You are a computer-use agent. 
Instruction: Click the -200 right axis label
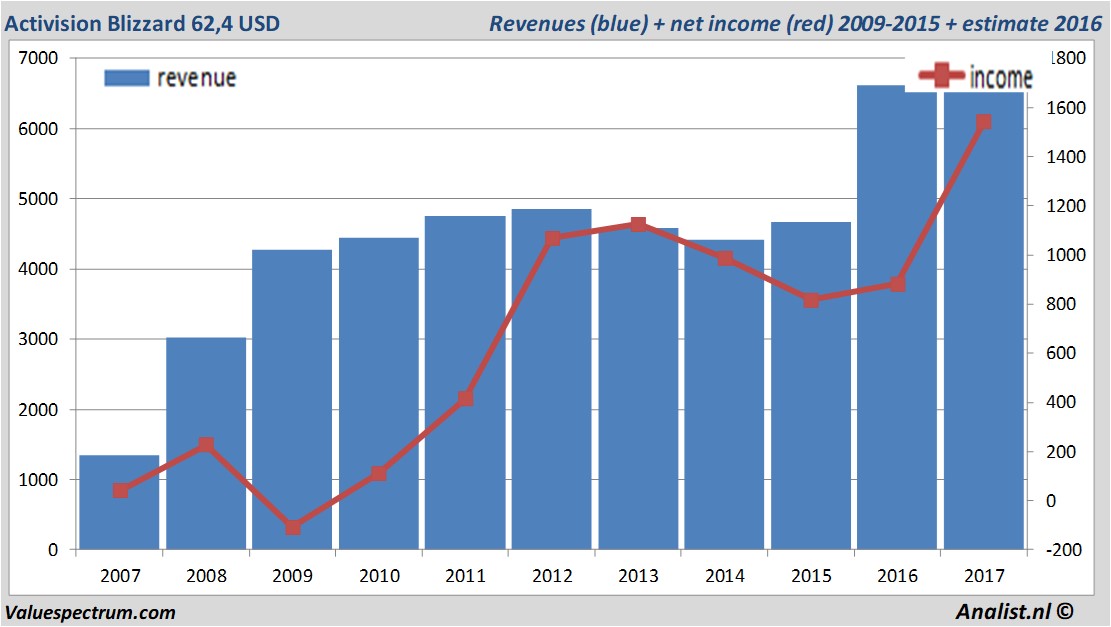(x=1062, y=550)
